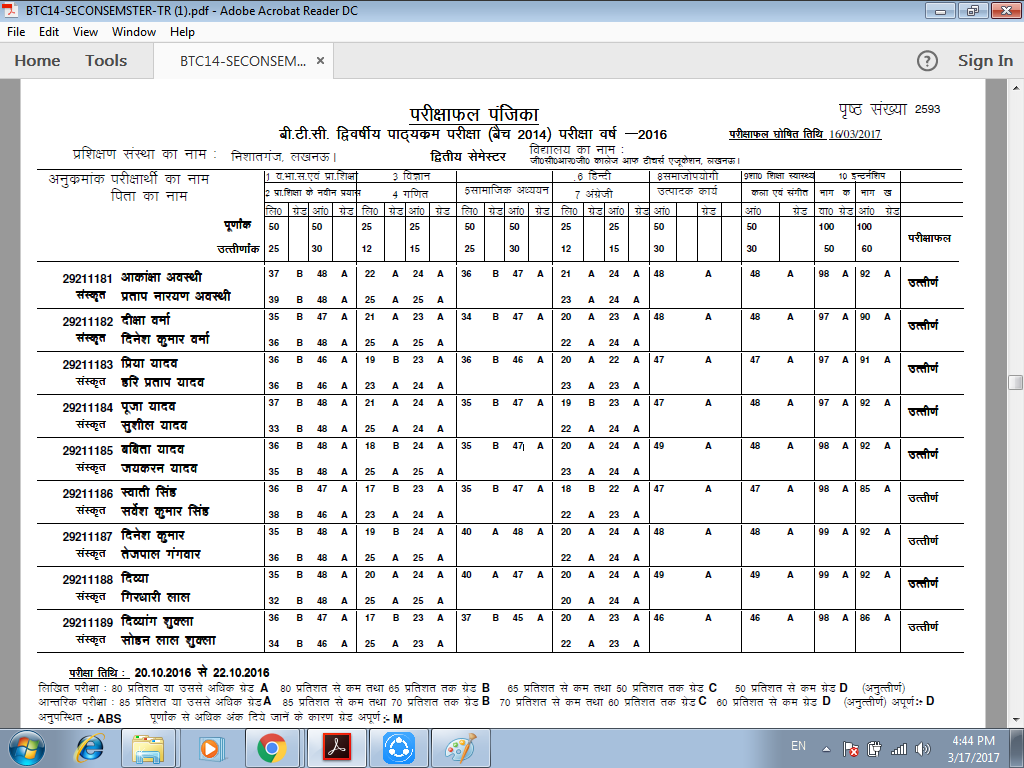Click the exam date 20.10.2016 से 22.10.2016
The width and height of the screenshot is (1024, 768).
click(202, 673)
